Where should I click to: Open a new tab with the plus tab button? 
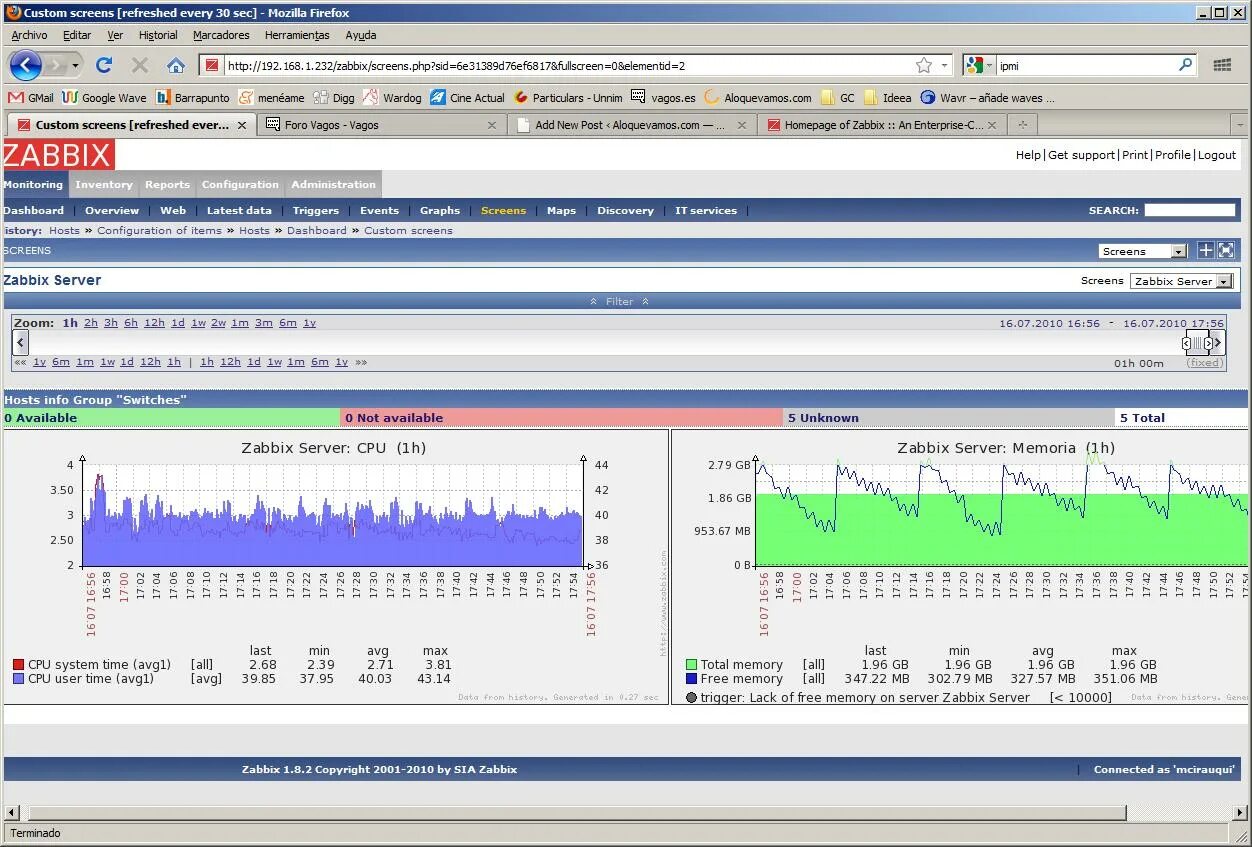(1022, 125)
